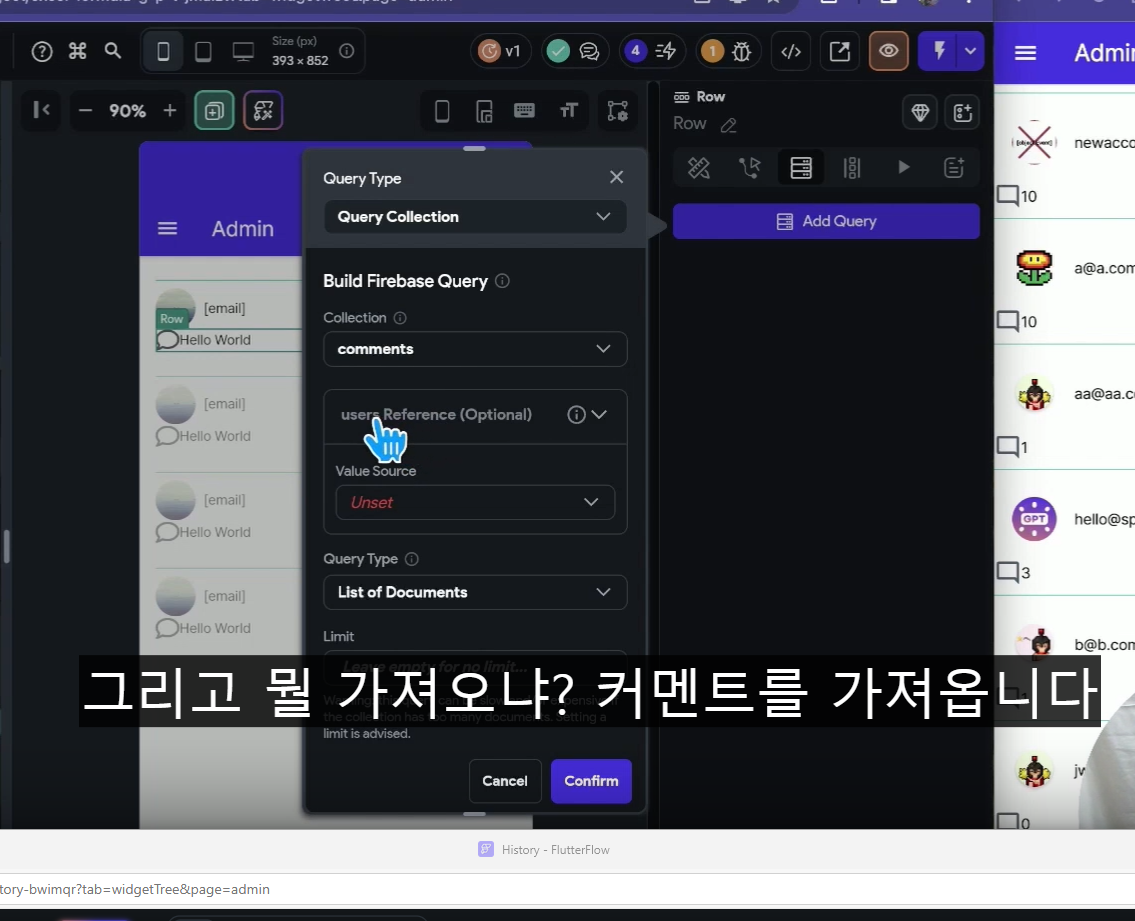Edit the Row widget name pencil icon

[728, 125]
